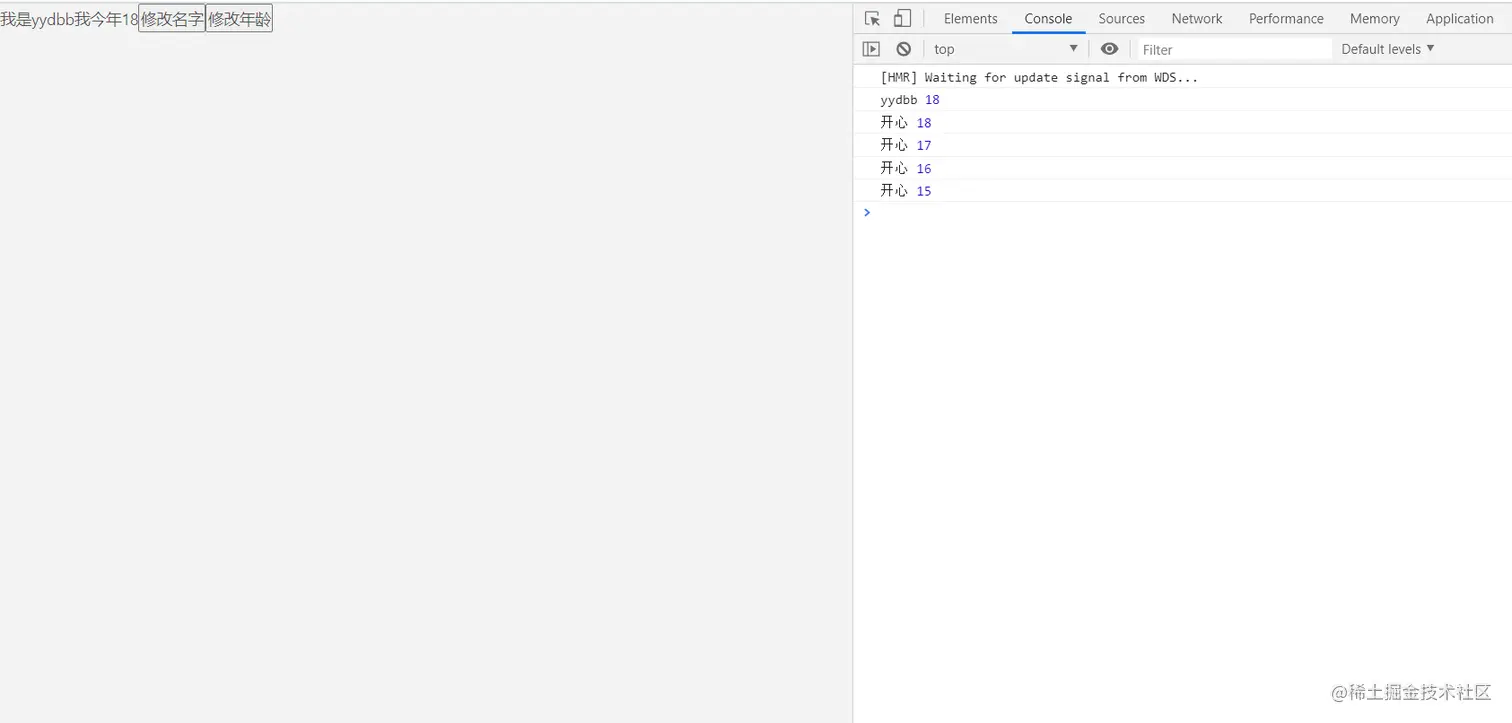The height and width of the screenshot is (723, 1512).
Task: Click the 修改名字 button
Action: pyautogui.click(x=172, y=19)
